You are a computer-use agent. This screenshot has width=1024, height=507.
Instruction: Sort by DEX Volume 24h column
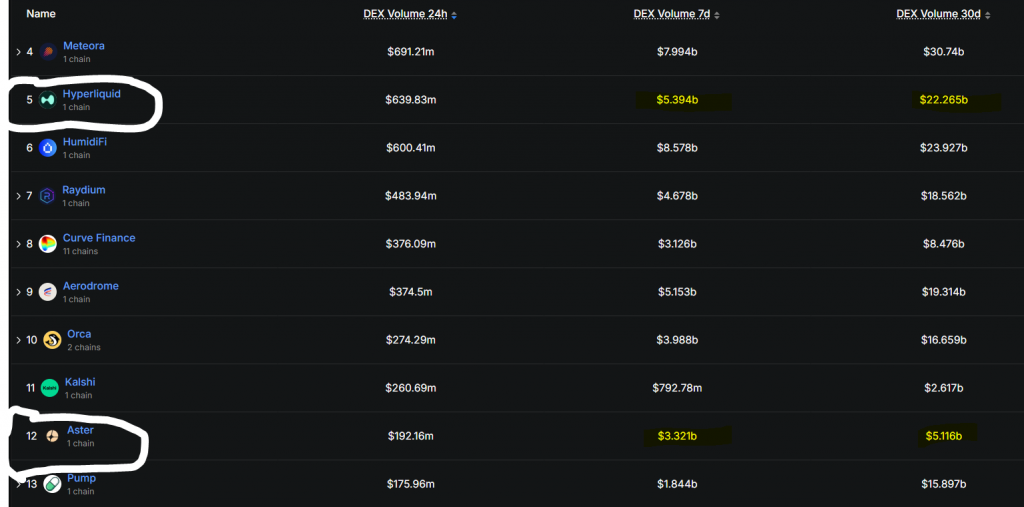[410, 15]
